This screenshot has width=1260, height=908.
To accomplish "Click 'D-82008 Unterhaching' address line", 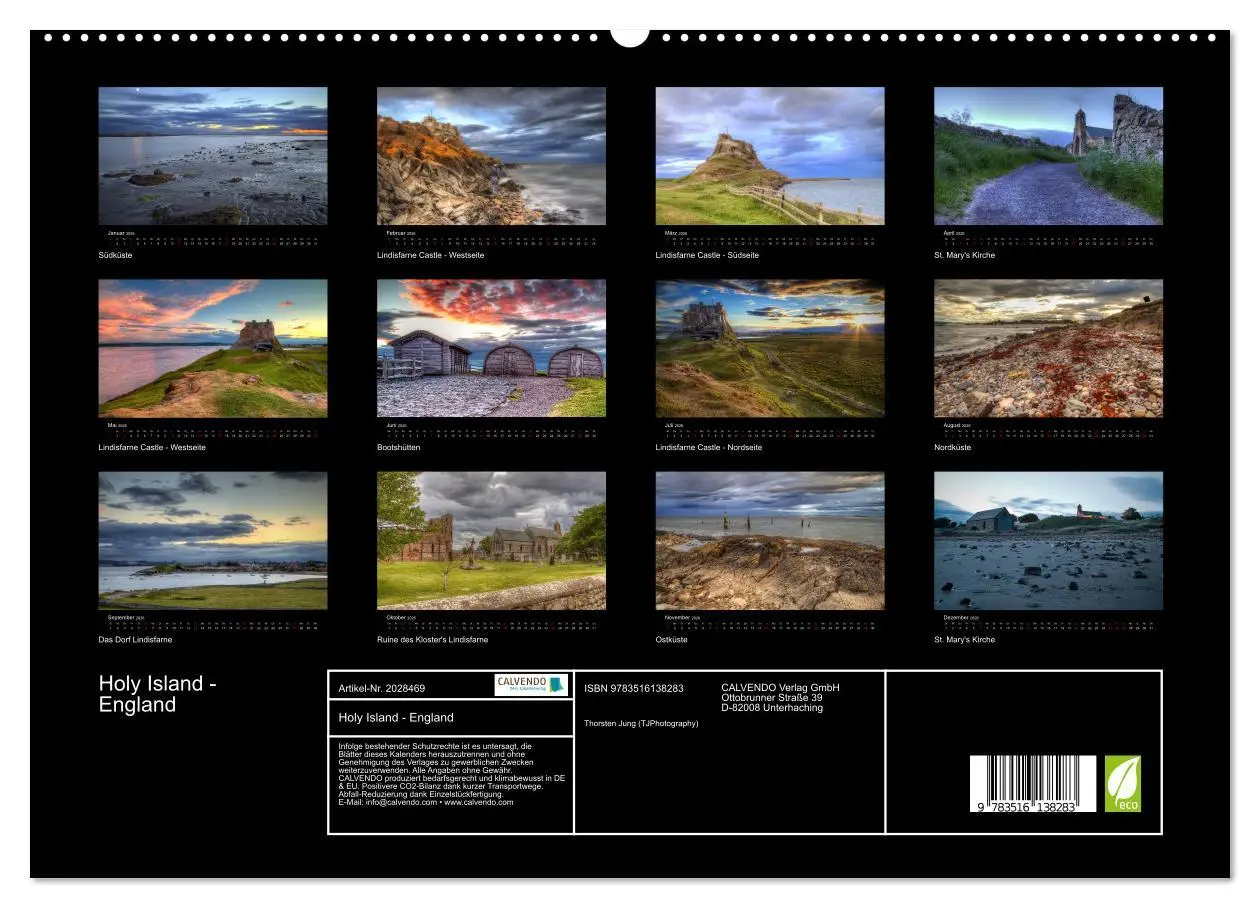I will [x=772, y=707].
